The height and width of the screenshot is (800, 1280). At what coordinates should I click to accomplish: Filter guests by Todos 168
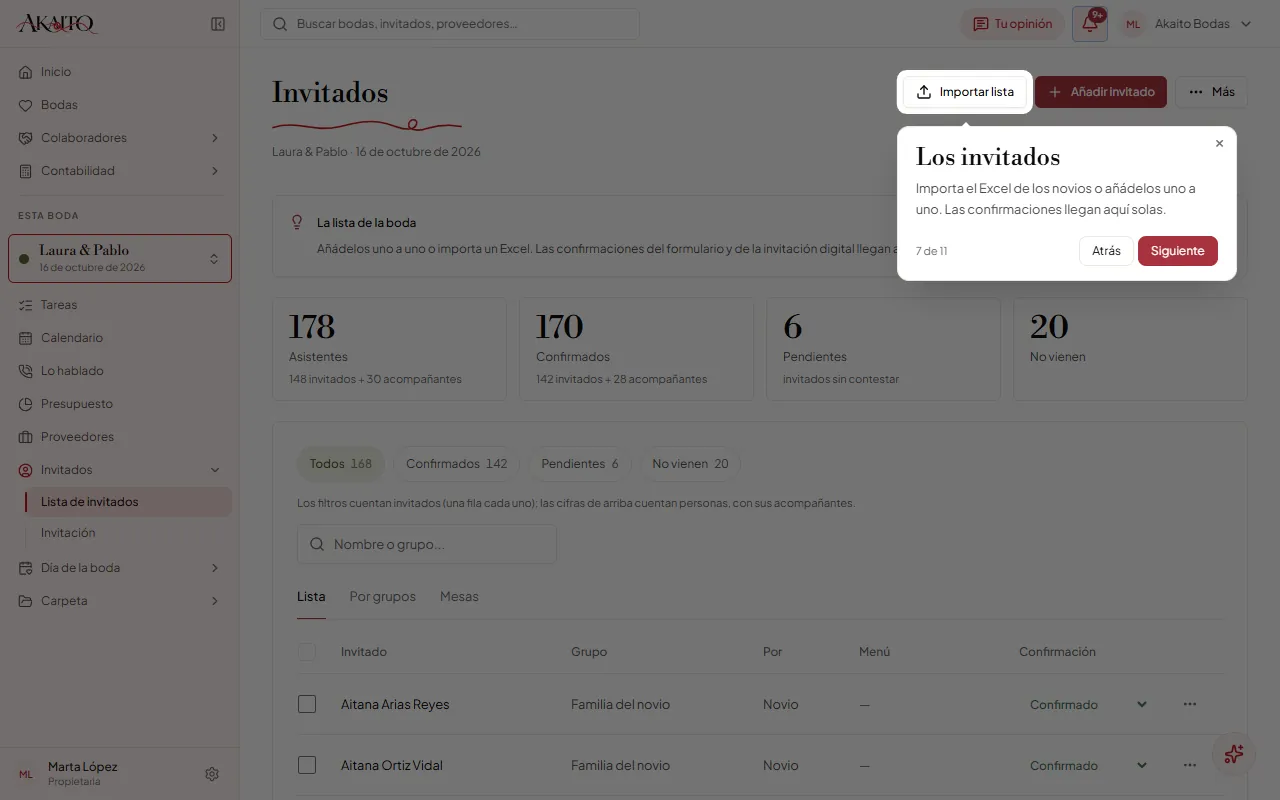(341, 464)
